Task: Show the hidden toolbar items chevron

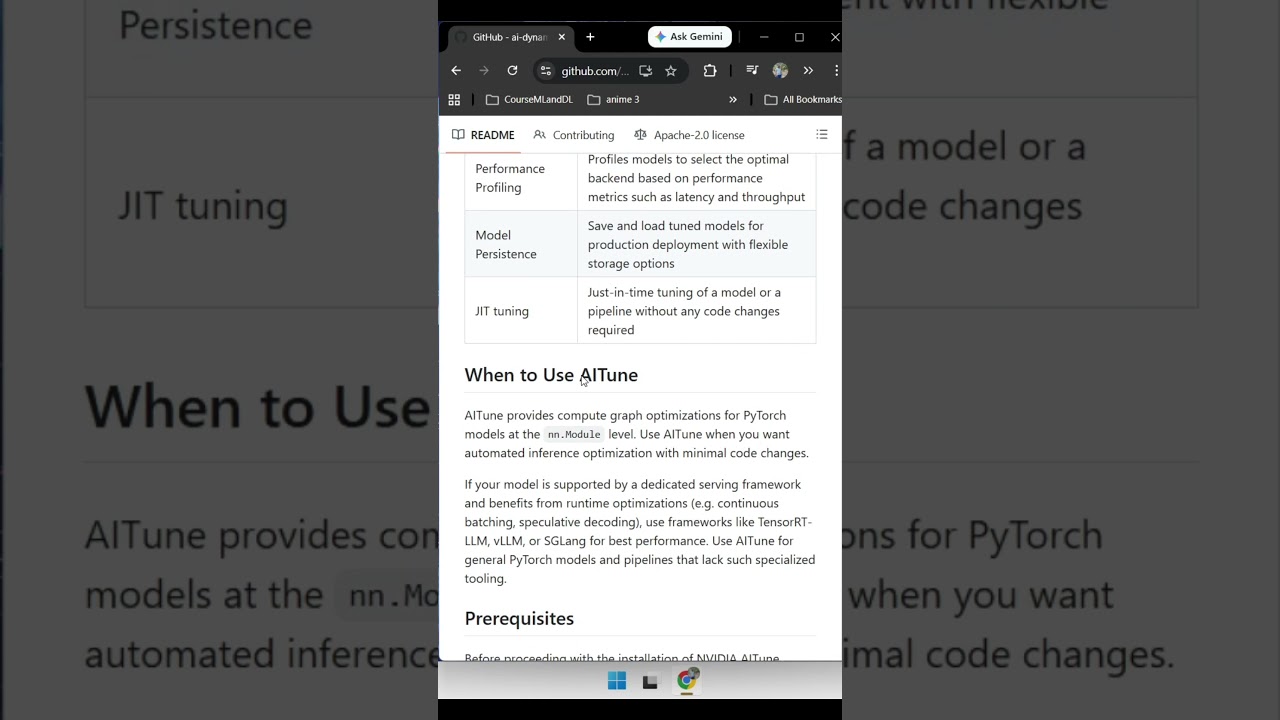Action: pyautogui.click(x=808, y=71)
